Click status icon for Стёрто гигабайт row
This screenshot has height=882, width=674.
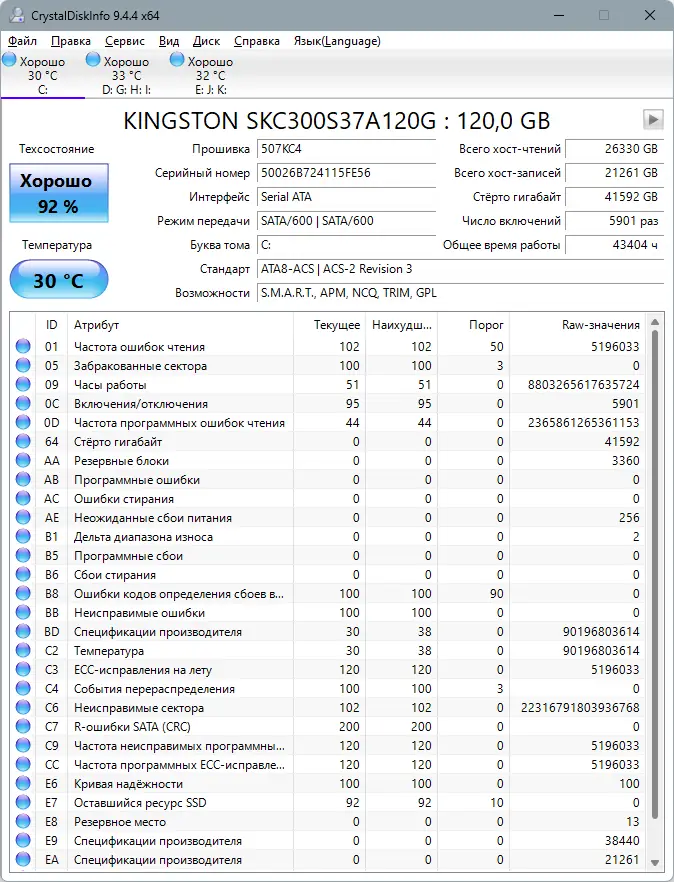[x=23, y=442]
